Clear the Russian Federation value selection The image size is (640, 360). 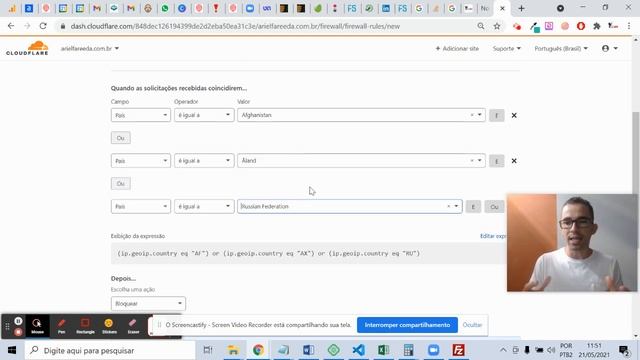point(449,207)
